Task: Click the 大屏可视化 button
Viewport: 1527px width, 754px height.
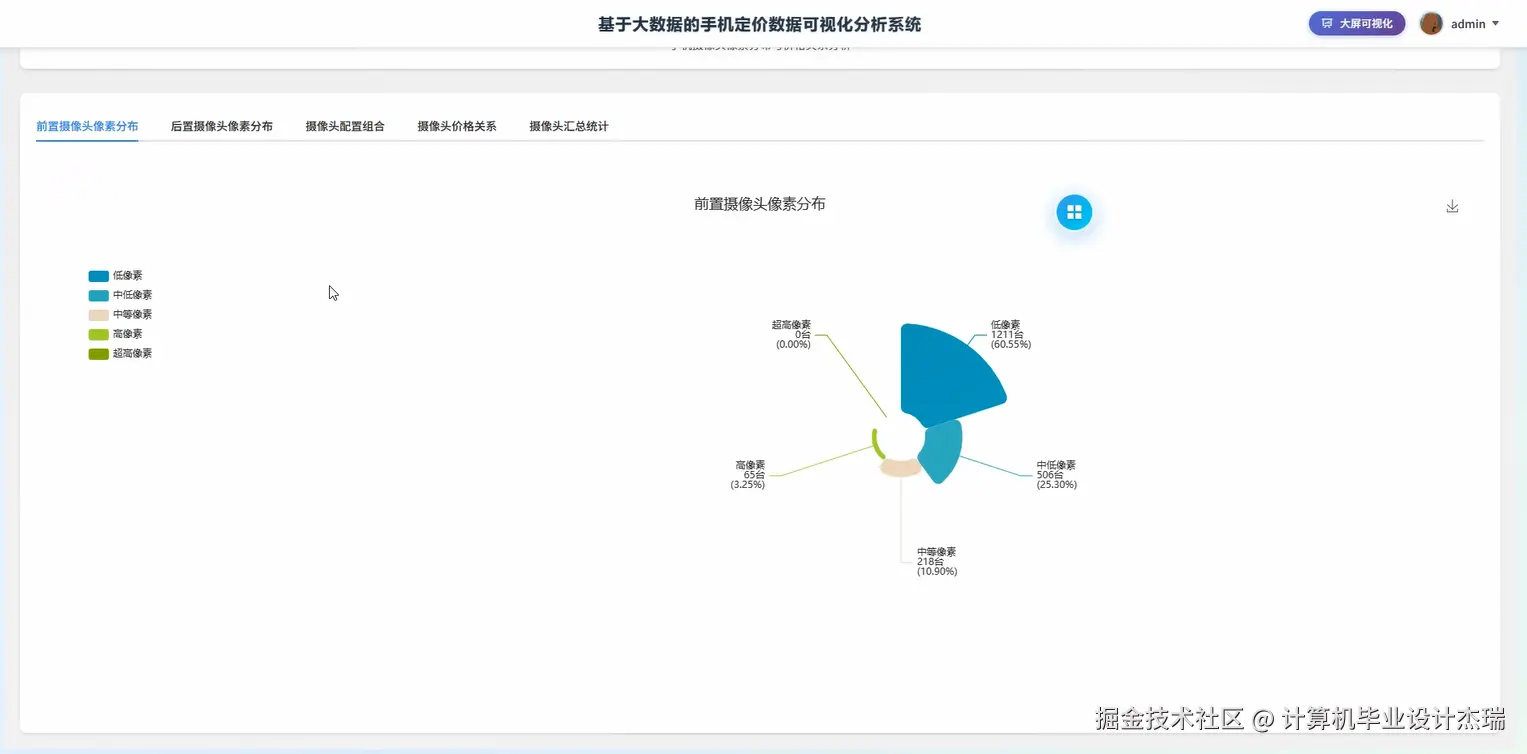Action: 1356,22
